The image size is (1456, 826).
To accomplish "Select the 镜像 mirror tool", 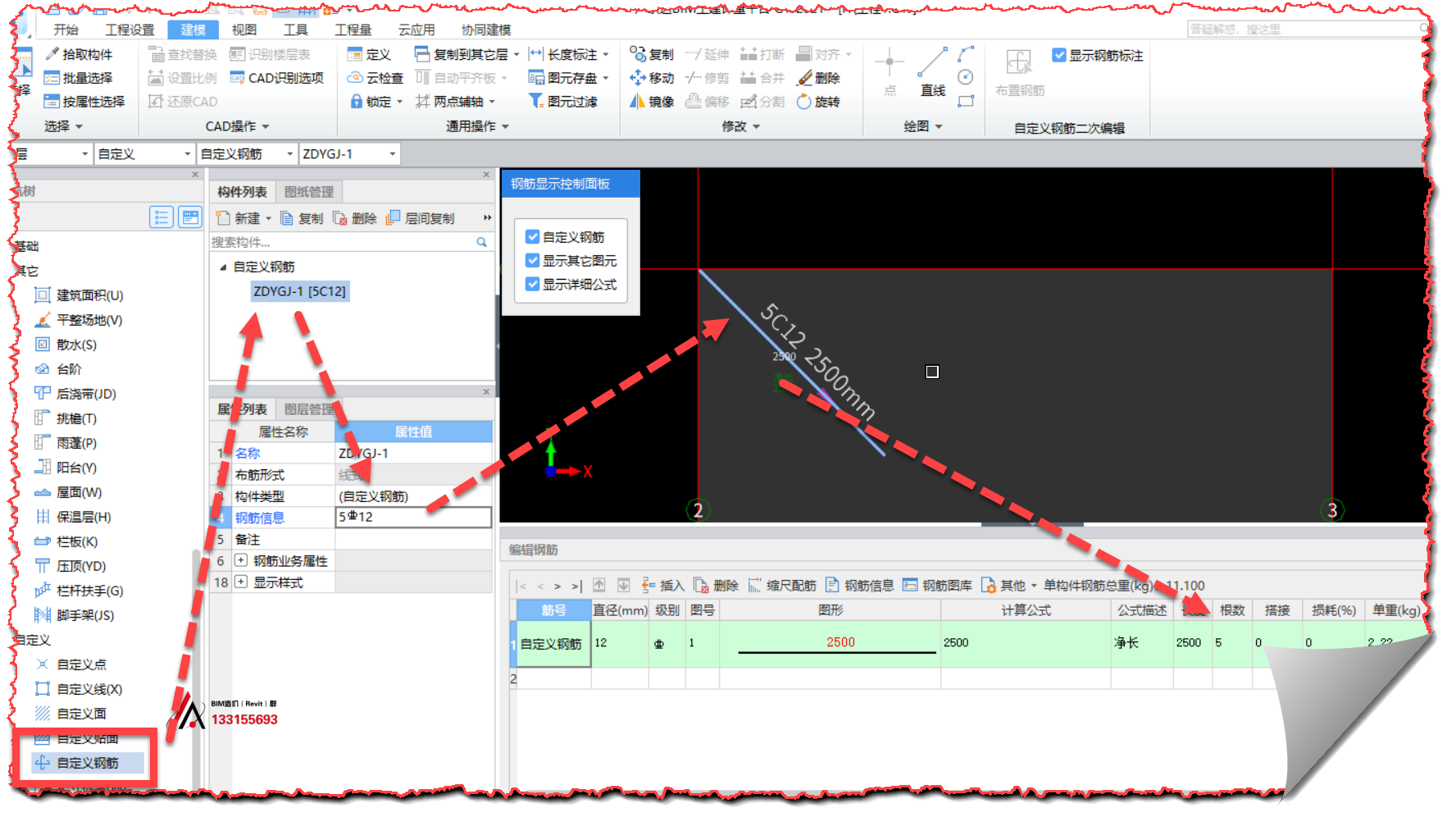I will 653,102.
